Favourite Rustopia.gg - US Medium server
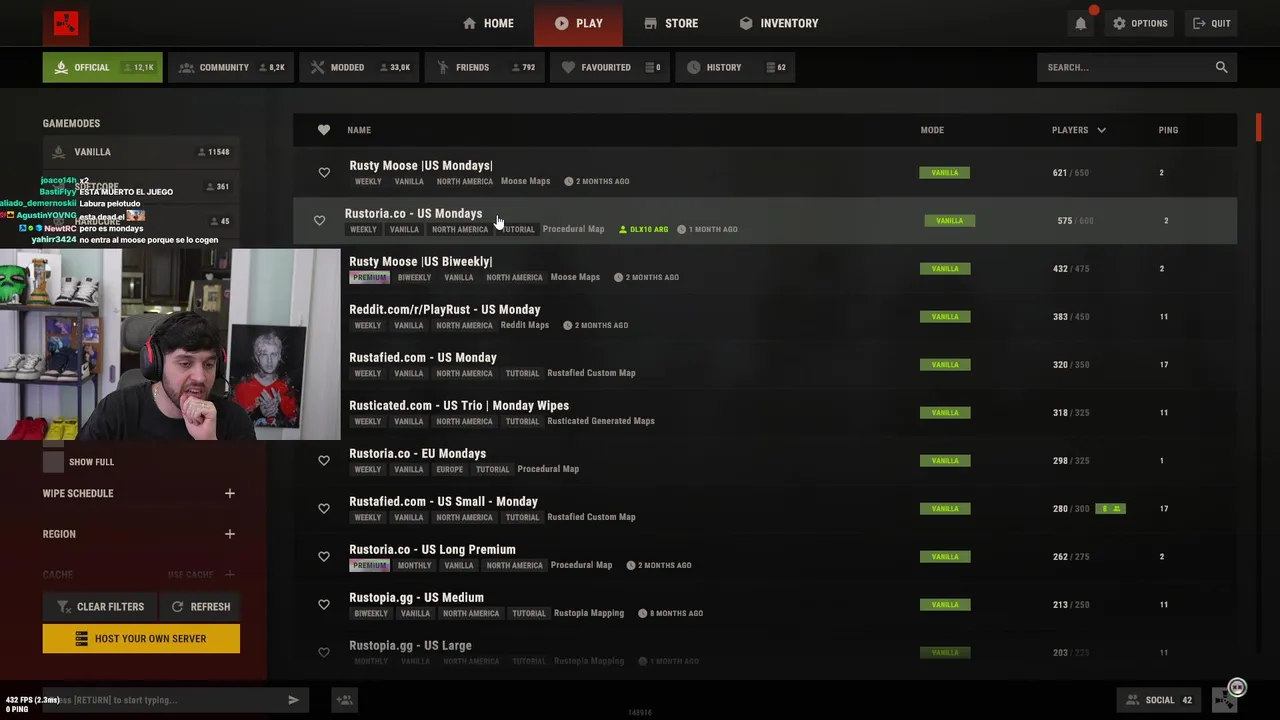 coord(323,605)
